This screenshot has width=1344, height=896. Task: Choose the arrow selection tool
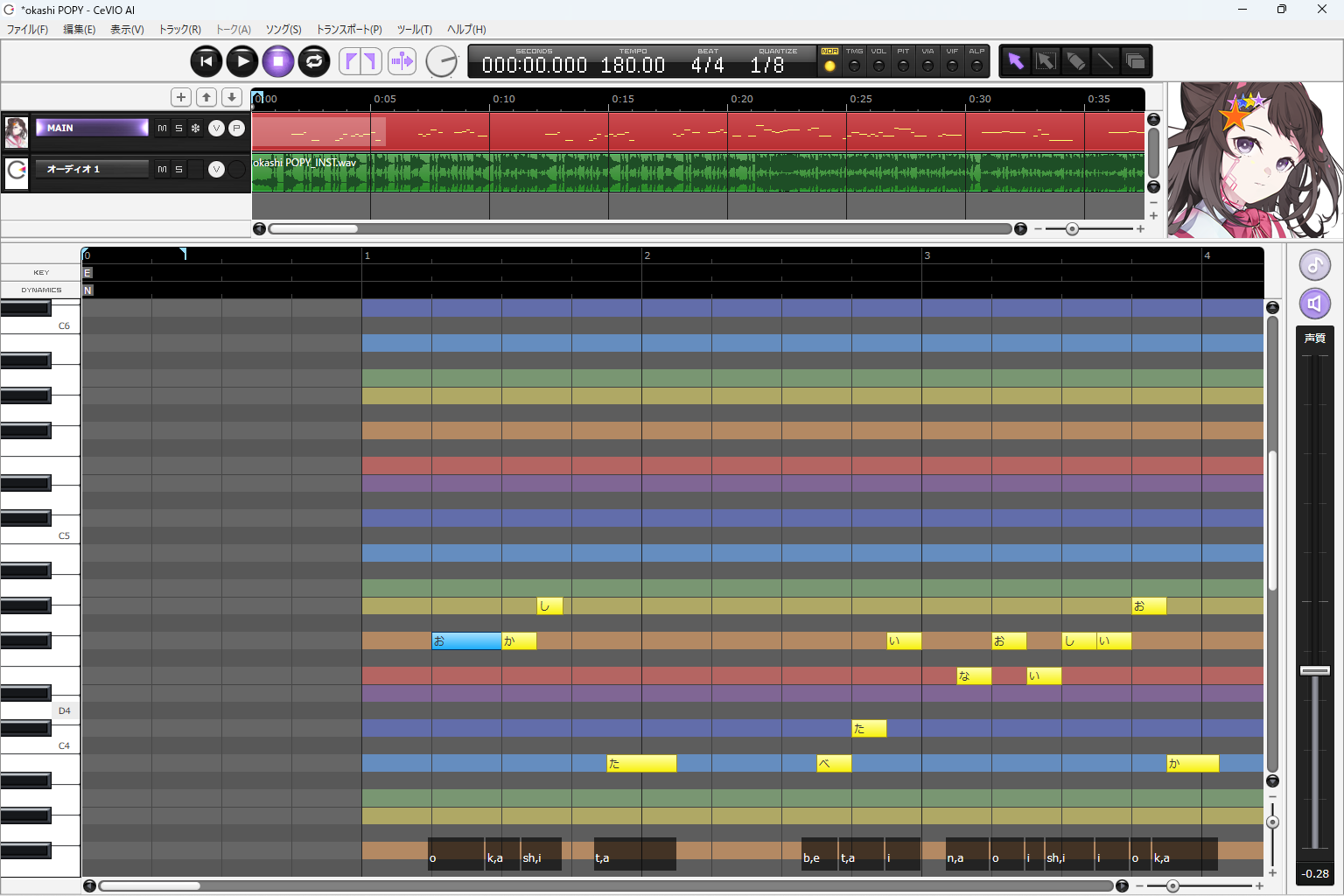pyautogui.click(x=1016, y=61)
